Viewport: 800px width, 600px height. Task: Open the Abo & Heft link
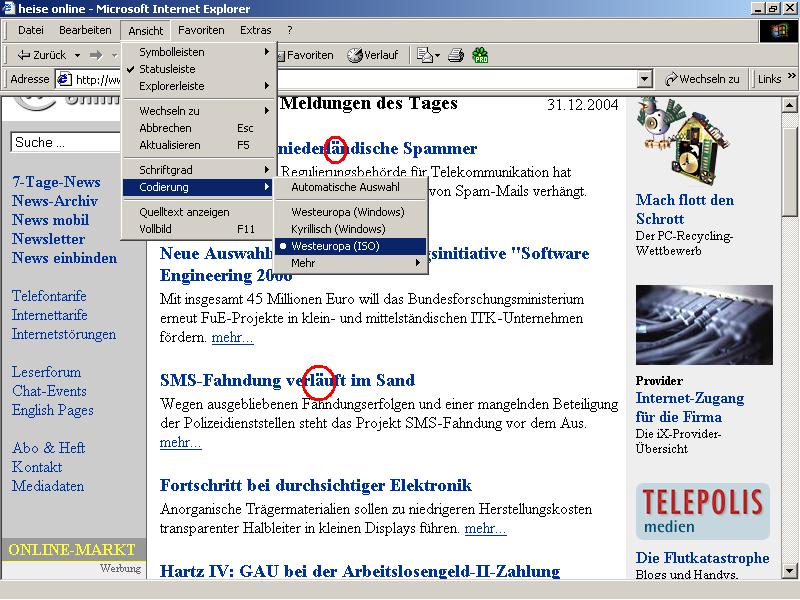pyautogui.click(x=48, y=448)
